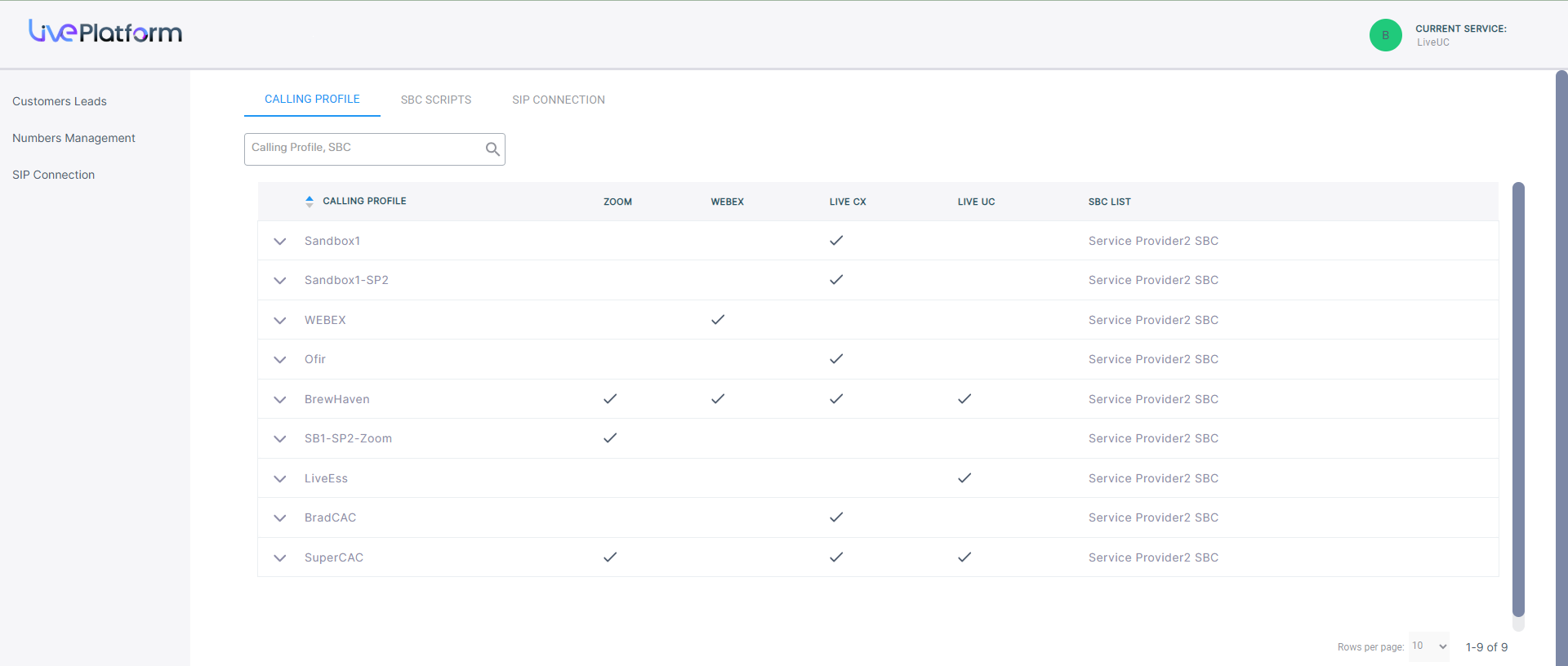Select the SuperCAC profile name
This screenshot has width=1568, height=666.
coord(334,557)
